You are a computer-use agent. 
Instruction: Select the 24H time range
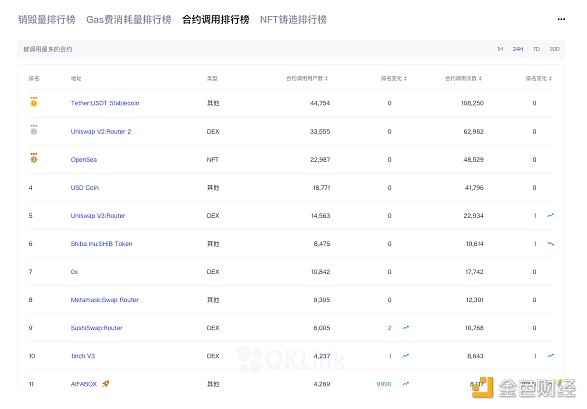518,49
